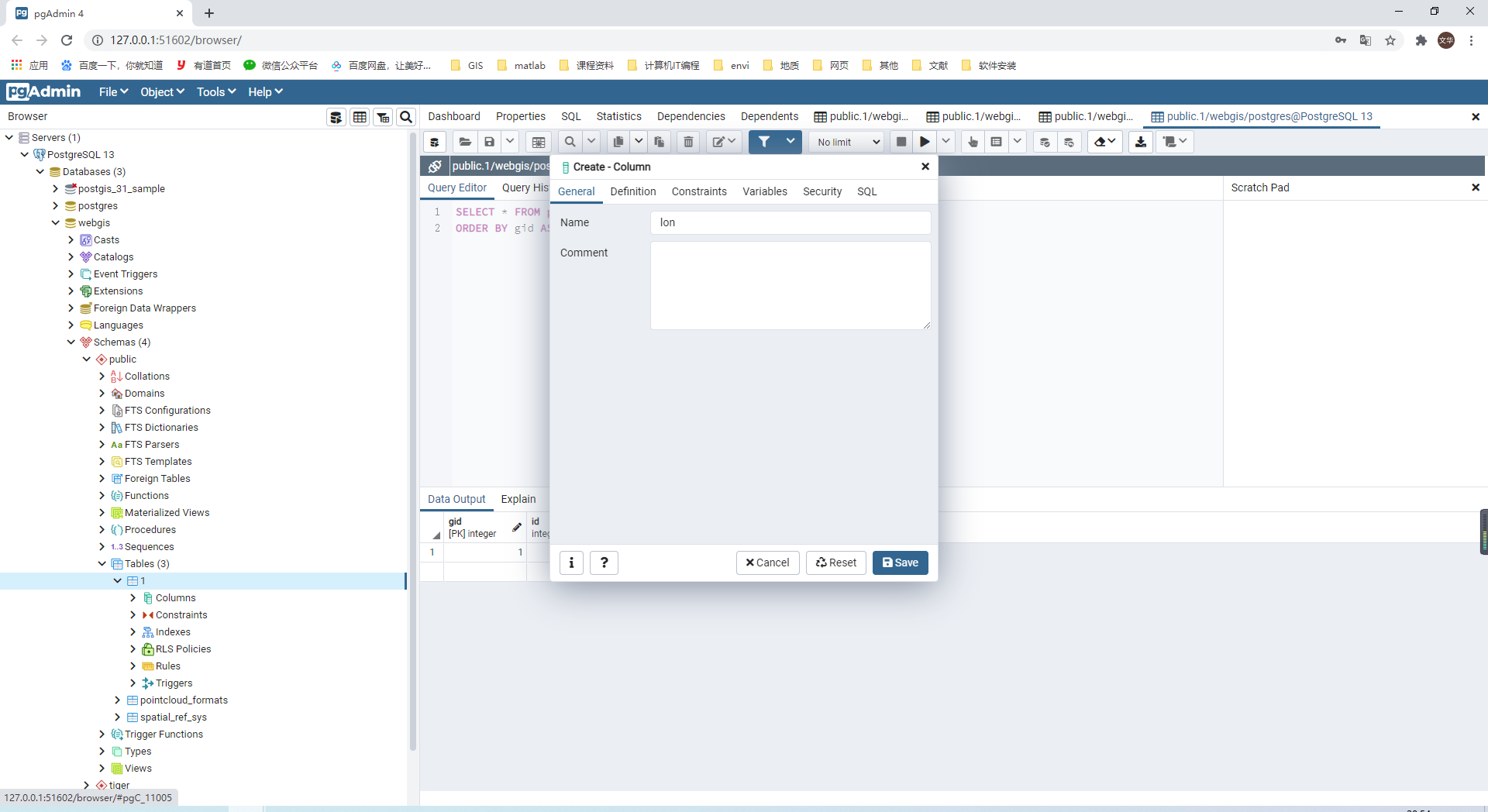This screenshot has width=1488, height=812.
Task: Click the Open File folder icon
Action: 465,142
